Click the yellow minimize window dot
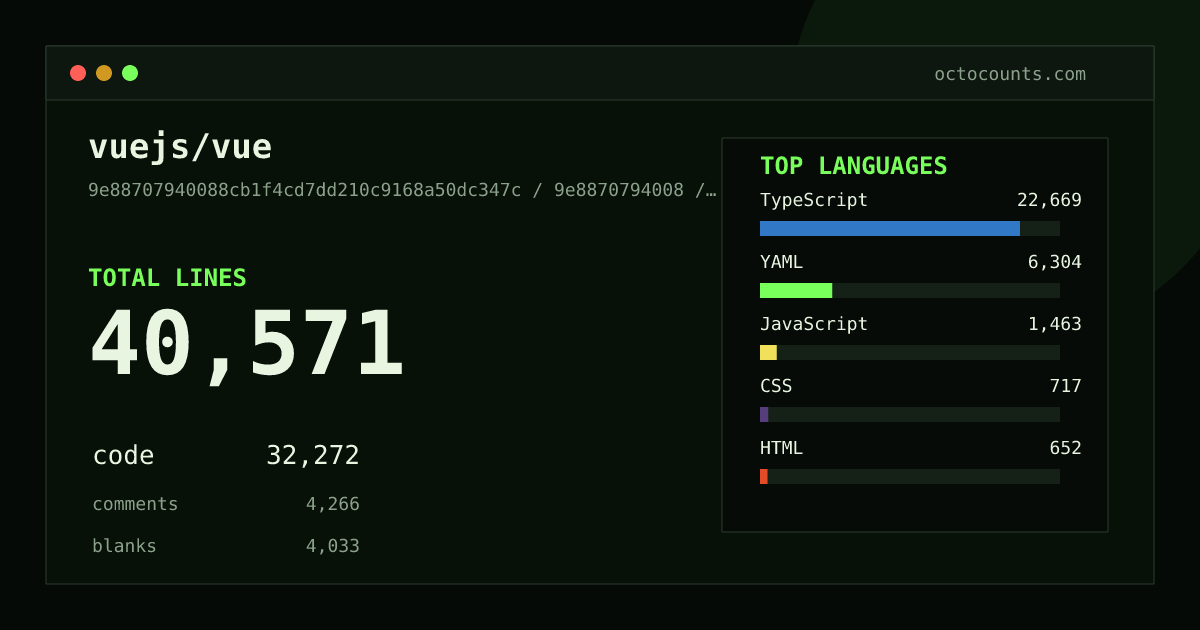This screenshot has width=1200, height=630. coord(104,73)
